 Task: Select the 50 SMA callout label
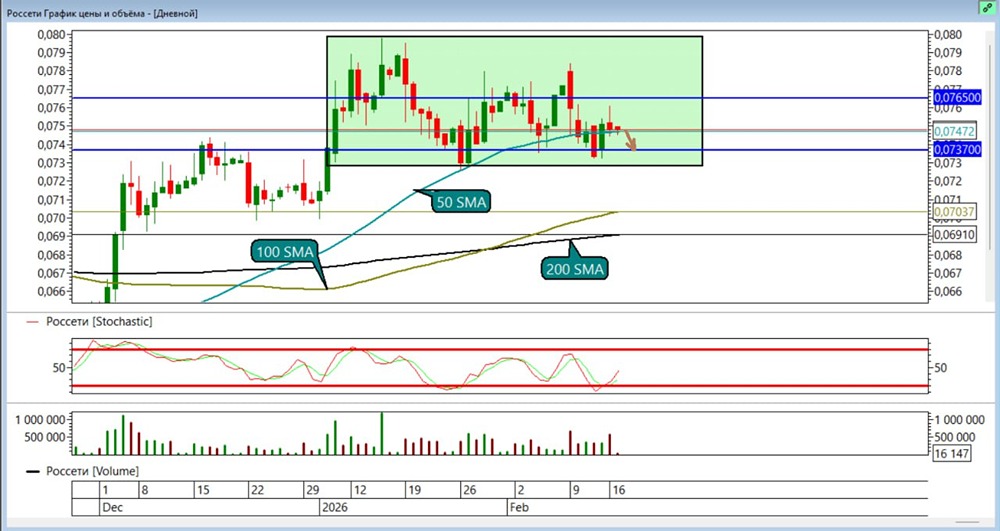pos(461,203)
